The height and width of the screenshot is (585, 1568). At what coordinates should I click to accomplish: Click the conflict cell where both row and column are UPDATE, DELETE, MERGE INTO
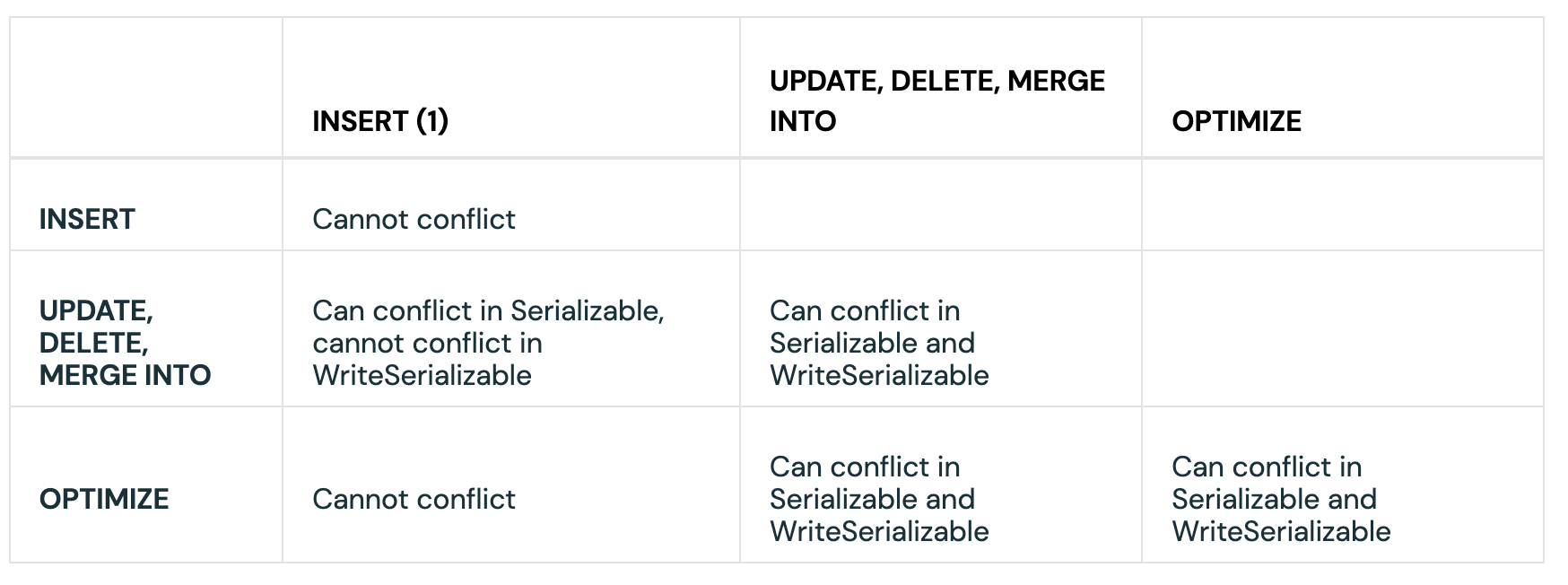(879, 343)
